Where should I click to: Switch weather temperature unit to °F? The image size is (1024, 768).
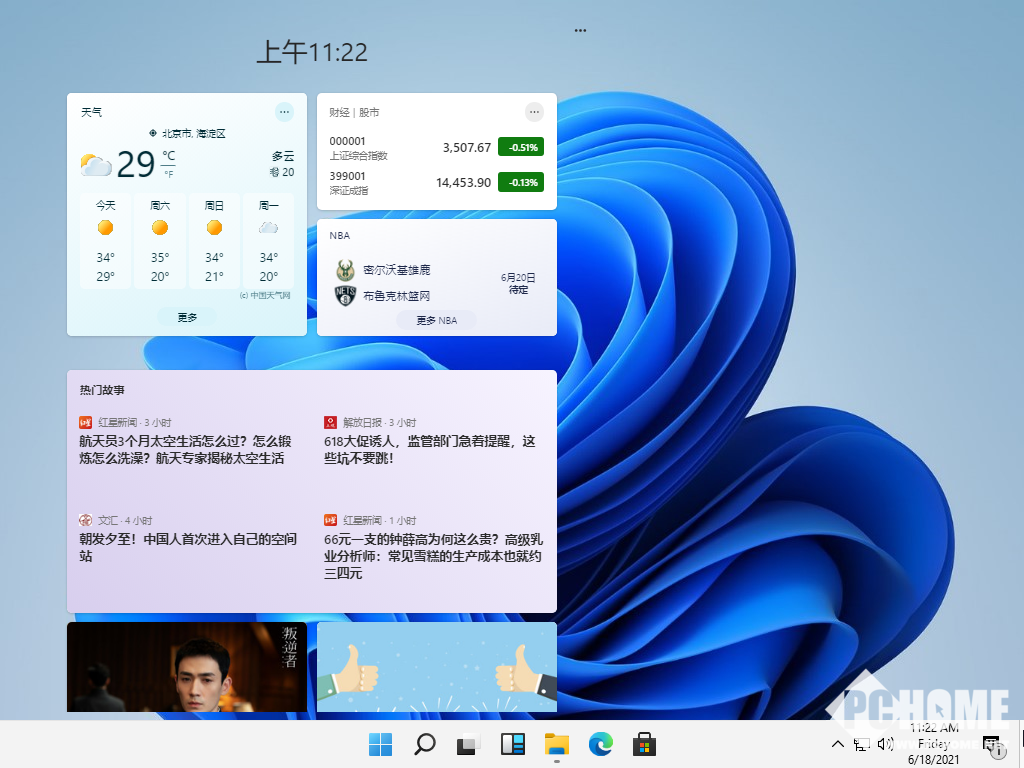[x=168, y=174]
